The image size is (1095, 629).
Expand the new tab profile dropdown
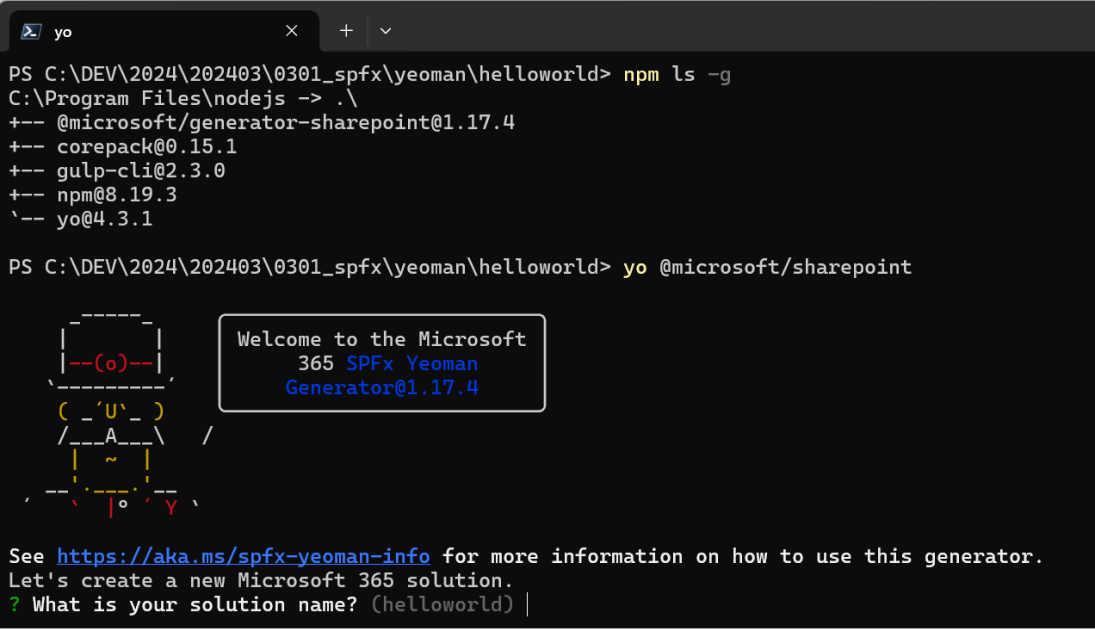click(385, 31)
